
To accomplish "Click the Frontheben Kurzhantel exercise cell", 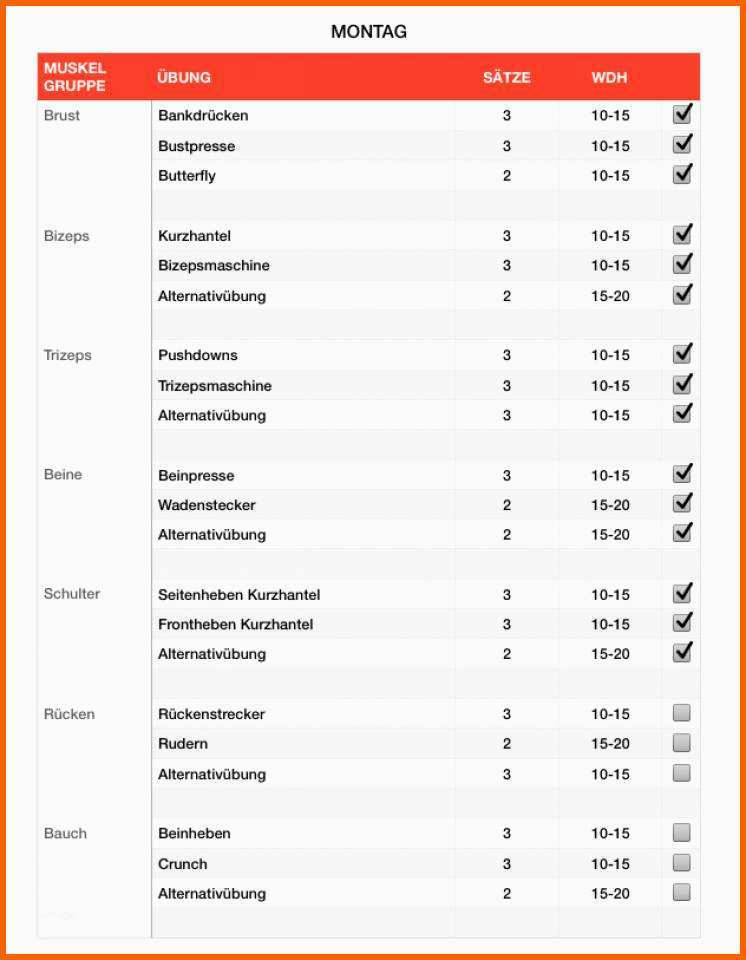I will [236, 624].
